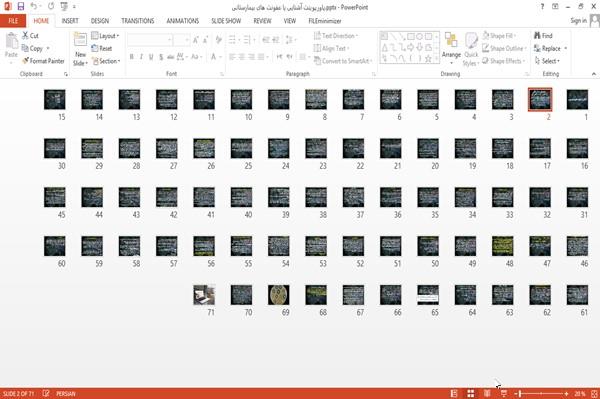
Task: Toggle Italic formatting
Action: [x=141, y=57]
